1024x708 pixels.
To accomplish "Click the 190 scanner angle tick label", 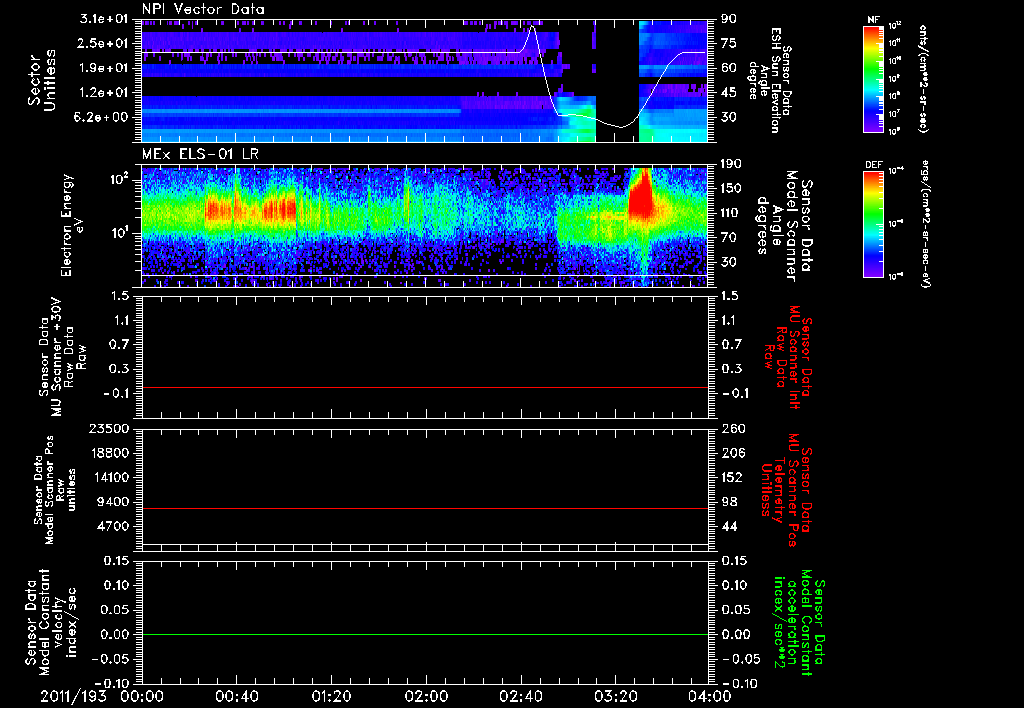I will [731, 164].
